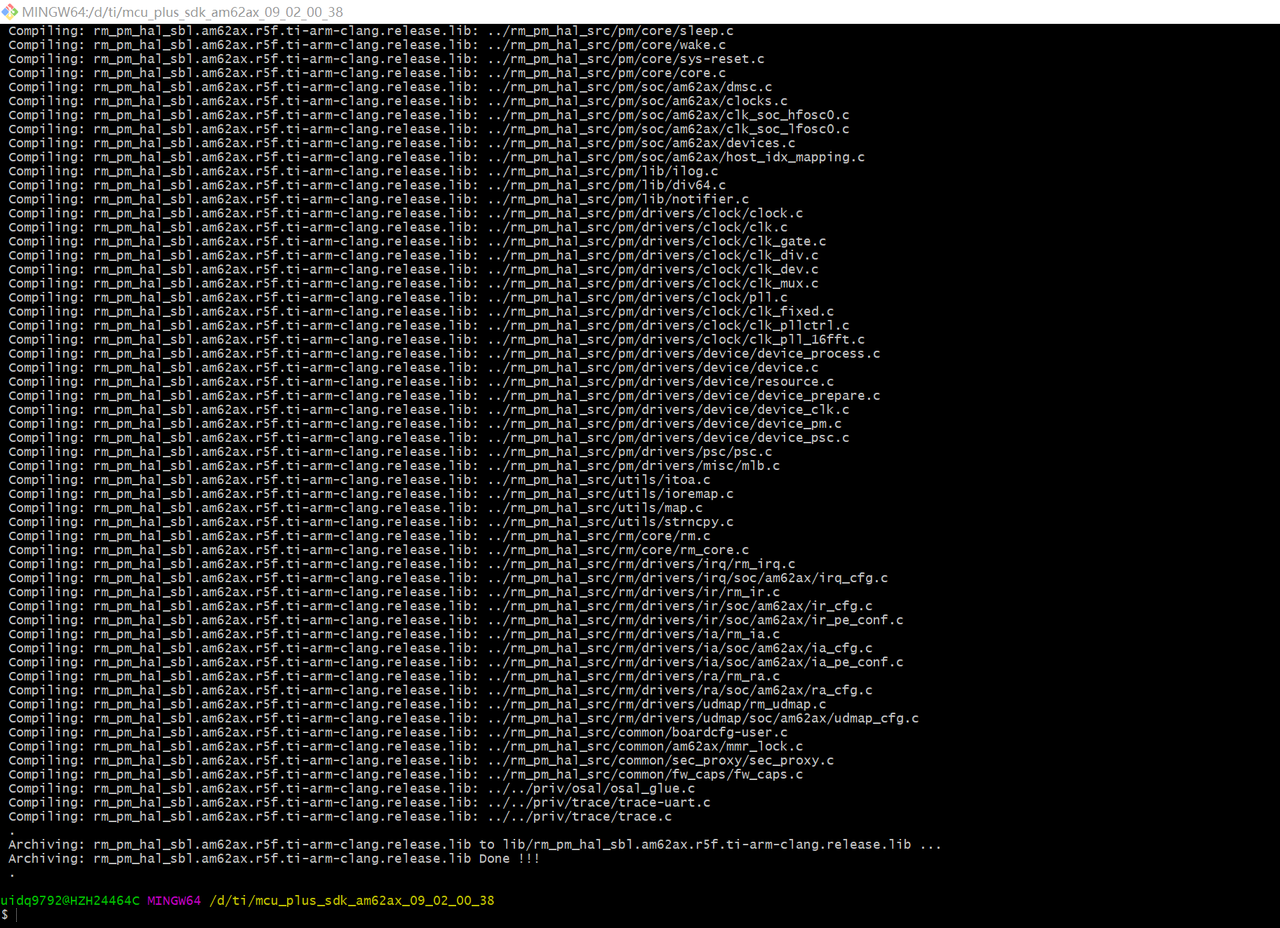Click the line compiling device/resource.c

pyautogui.click(x=421, y=381)
